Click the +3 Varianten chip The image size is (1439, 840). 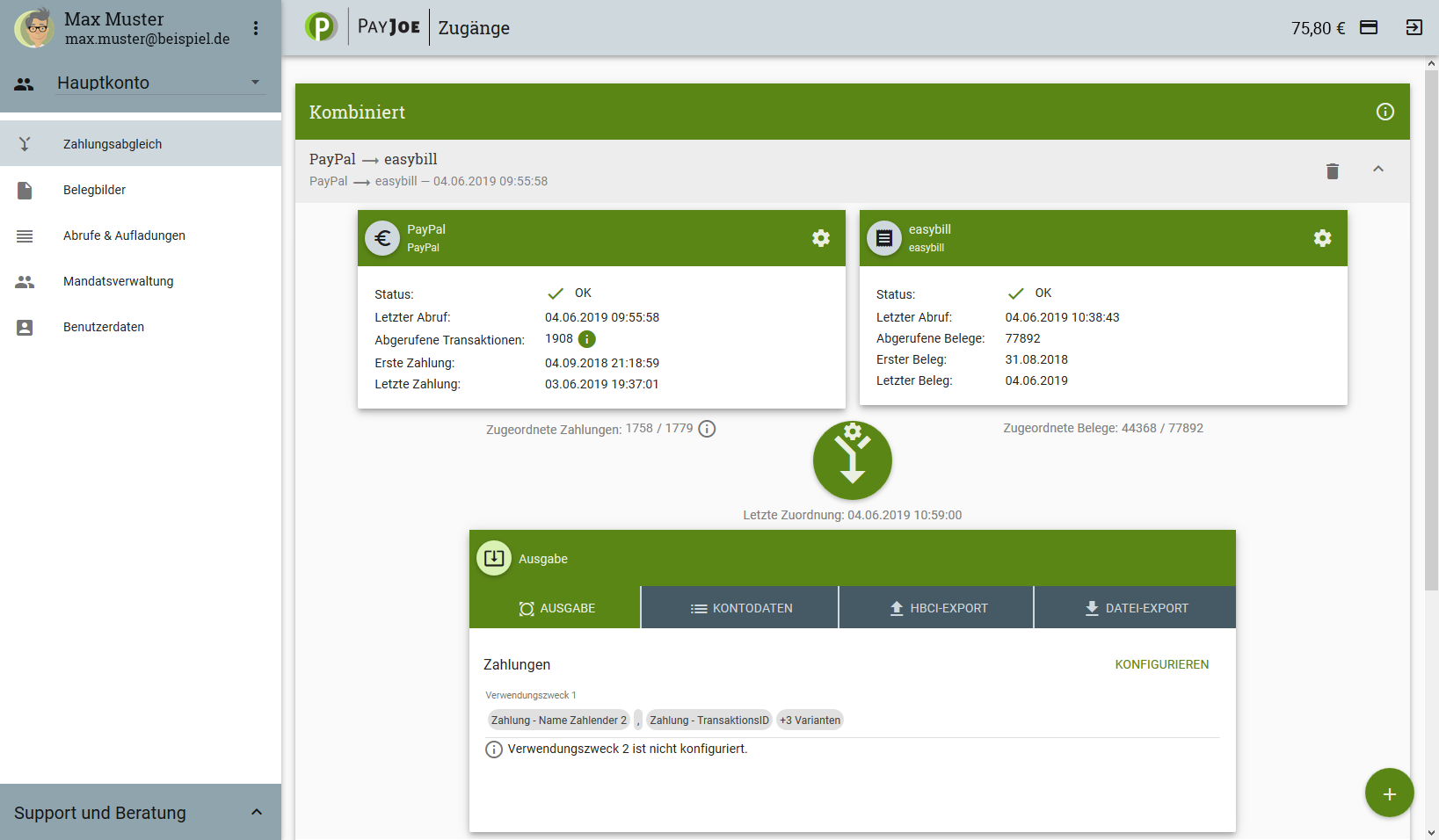(810, 721)
